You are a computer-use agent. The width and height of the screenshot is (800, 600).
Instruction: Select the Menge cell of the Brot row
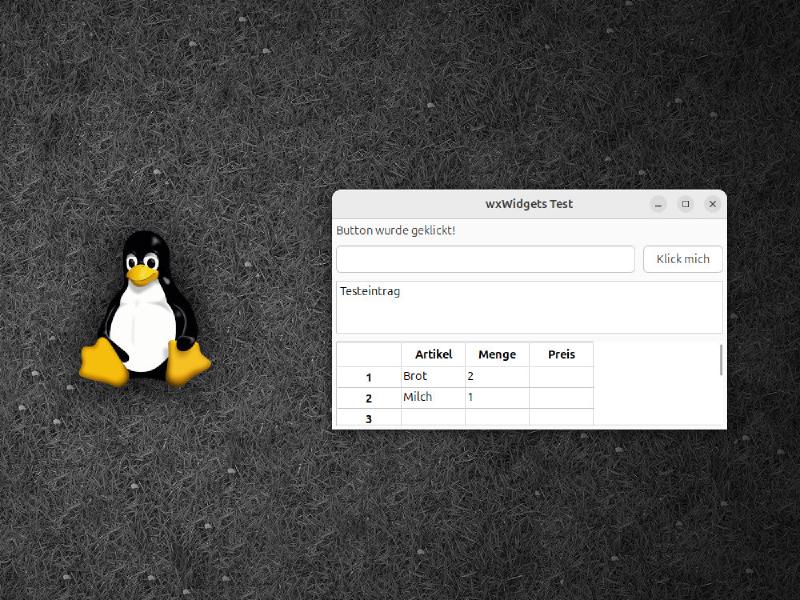[497, 377]
